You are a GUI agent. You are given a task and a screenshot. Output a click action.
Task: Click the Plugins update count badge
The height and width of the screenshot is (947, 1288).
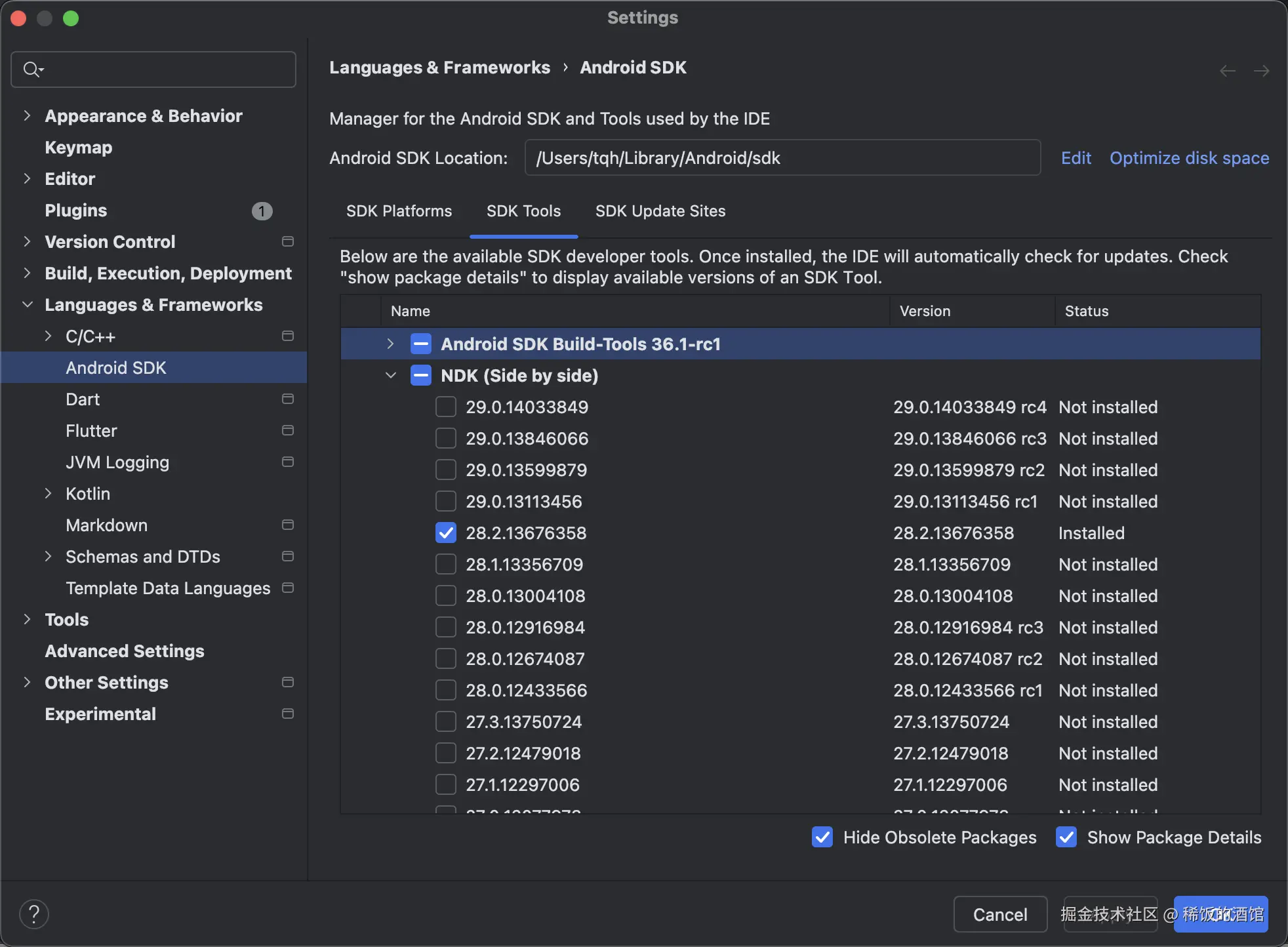point(262,211)
